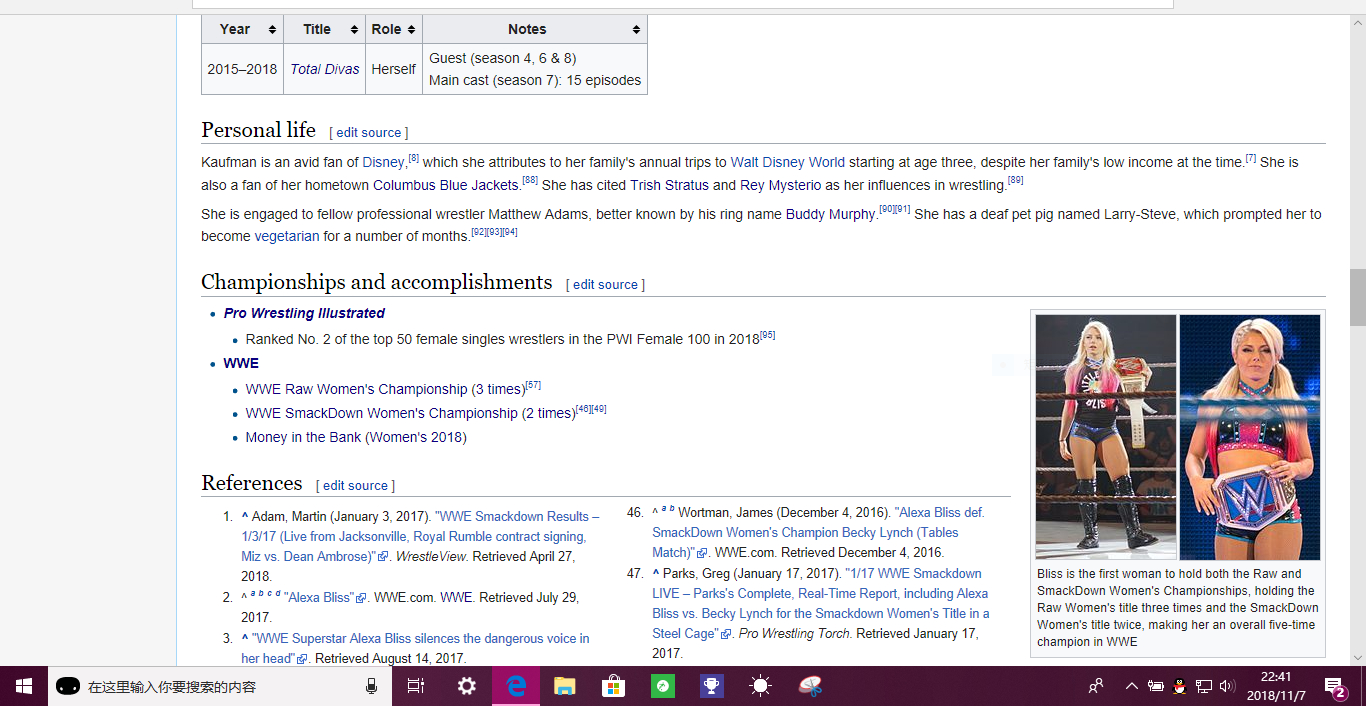The image size is (1366, 706).
Task: Open Microsoft Store from the taskbar
Action: [x=613, y=686]
